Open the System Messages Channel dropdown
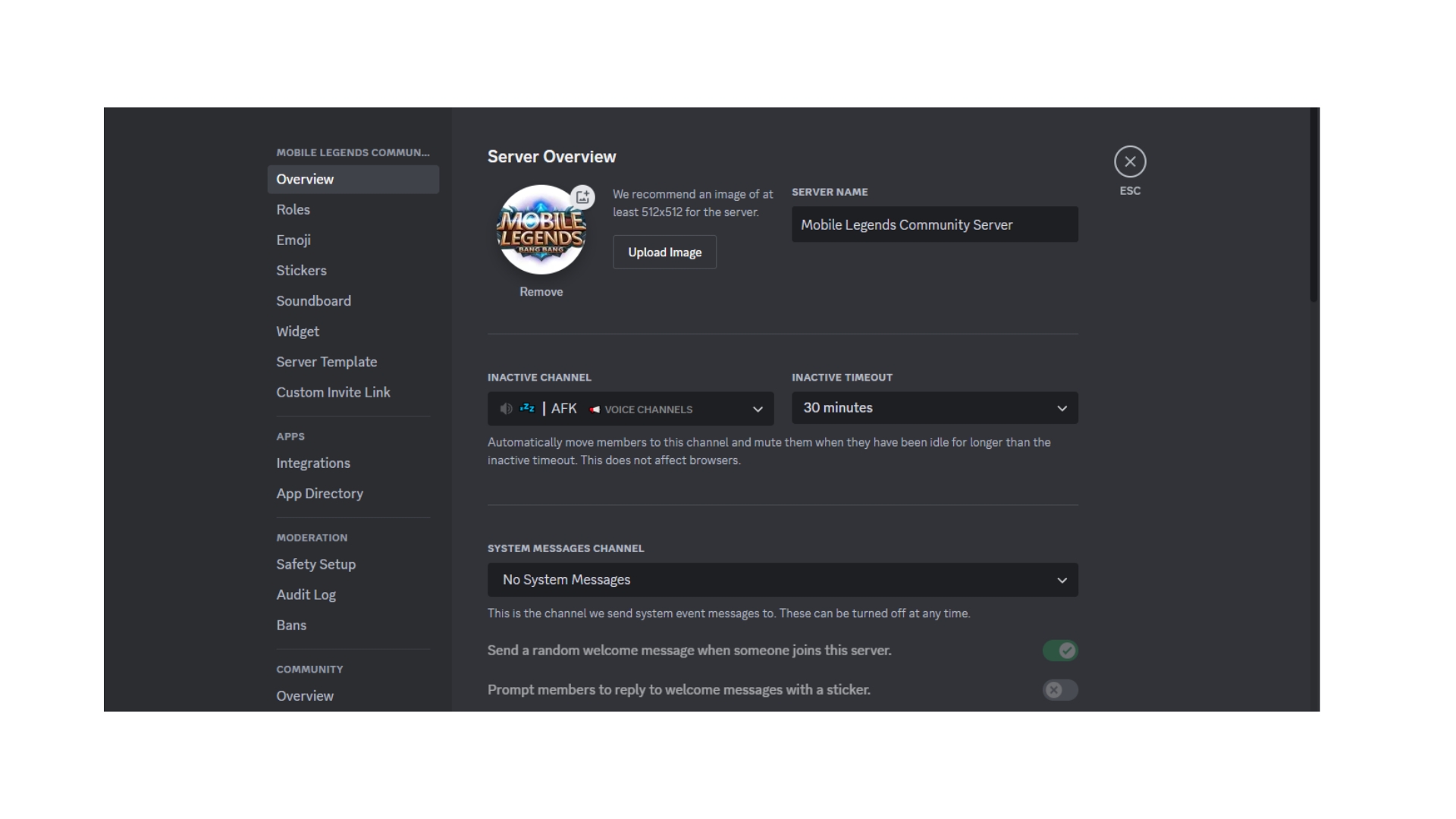The height and width of the screenshot is (819, 1456). [x=782, y=580]
